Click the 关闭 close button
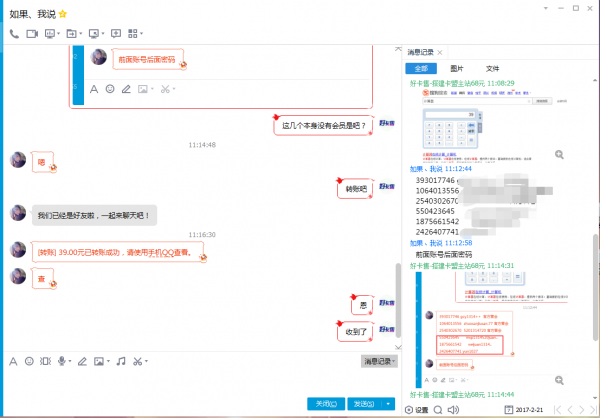 [x=325, y=403]
